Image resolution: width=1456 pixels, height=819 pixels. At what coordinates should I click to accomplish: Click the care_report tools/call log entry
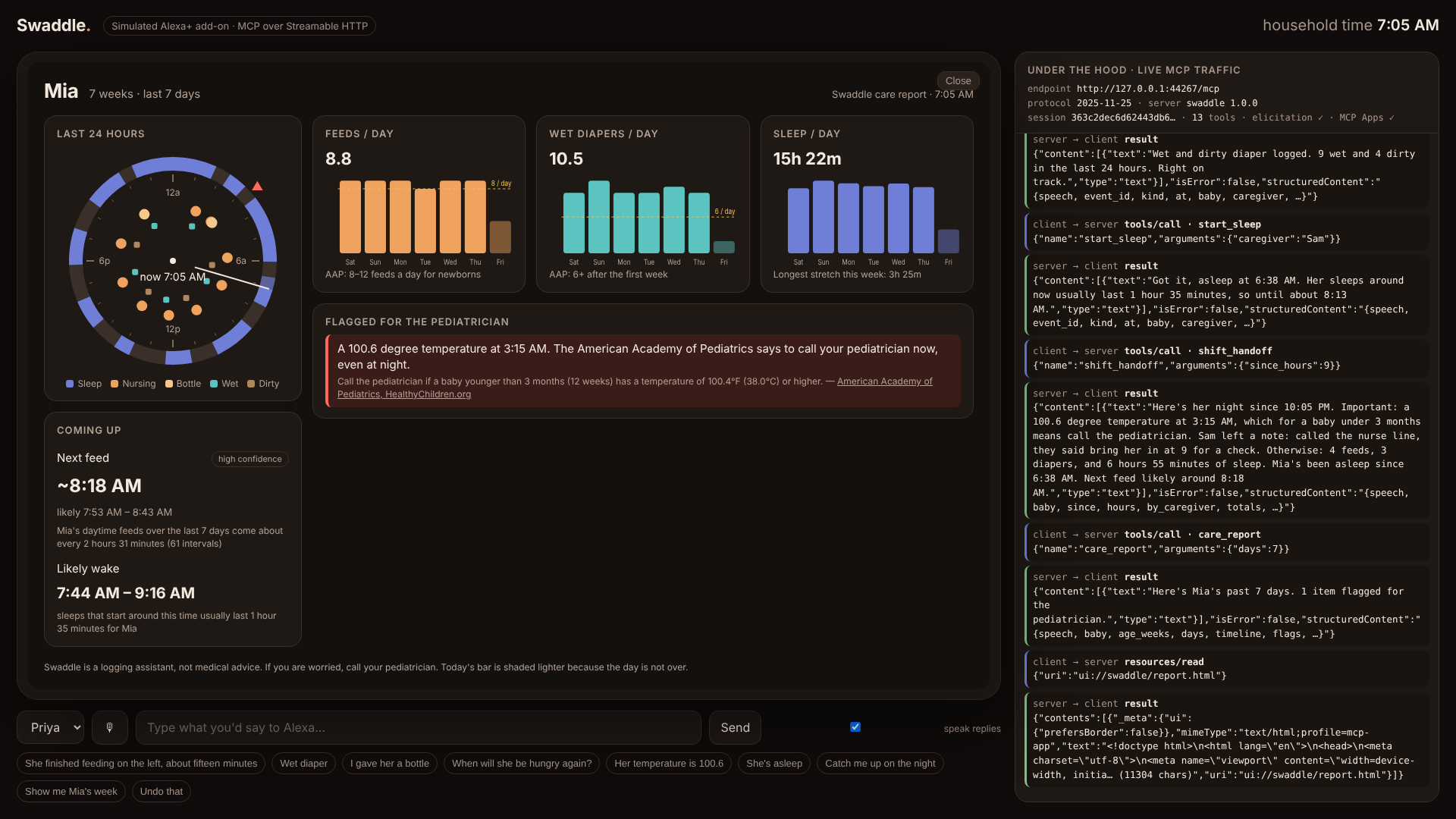pyautogui.click(x=1226, y=541)
